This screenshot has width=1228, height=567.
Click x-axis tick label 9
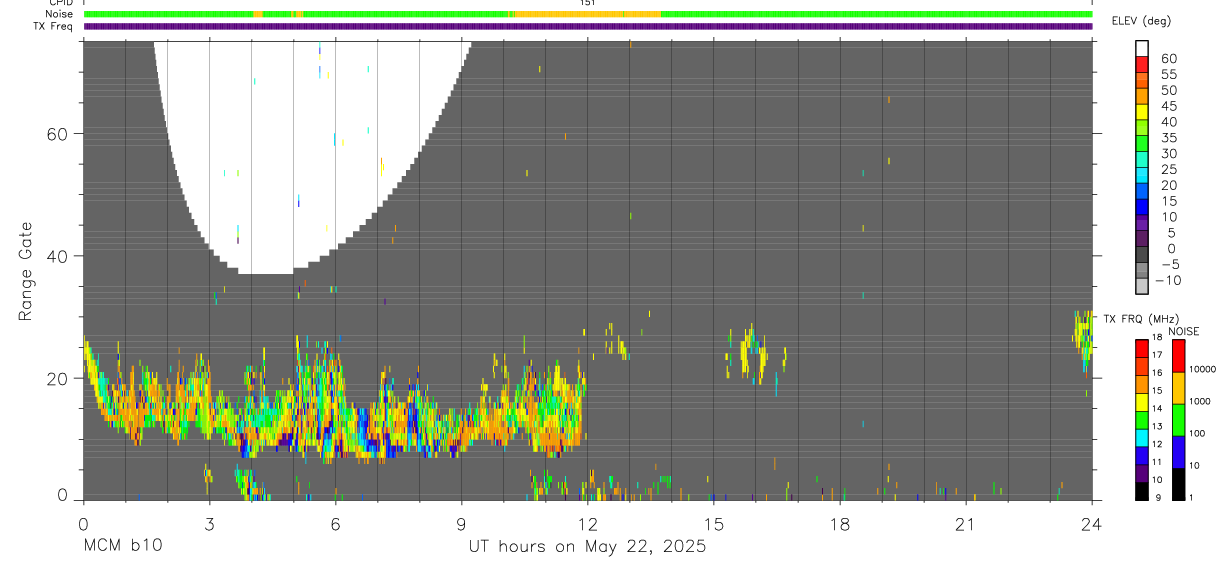pyautogui.click(x=461, y=523)
